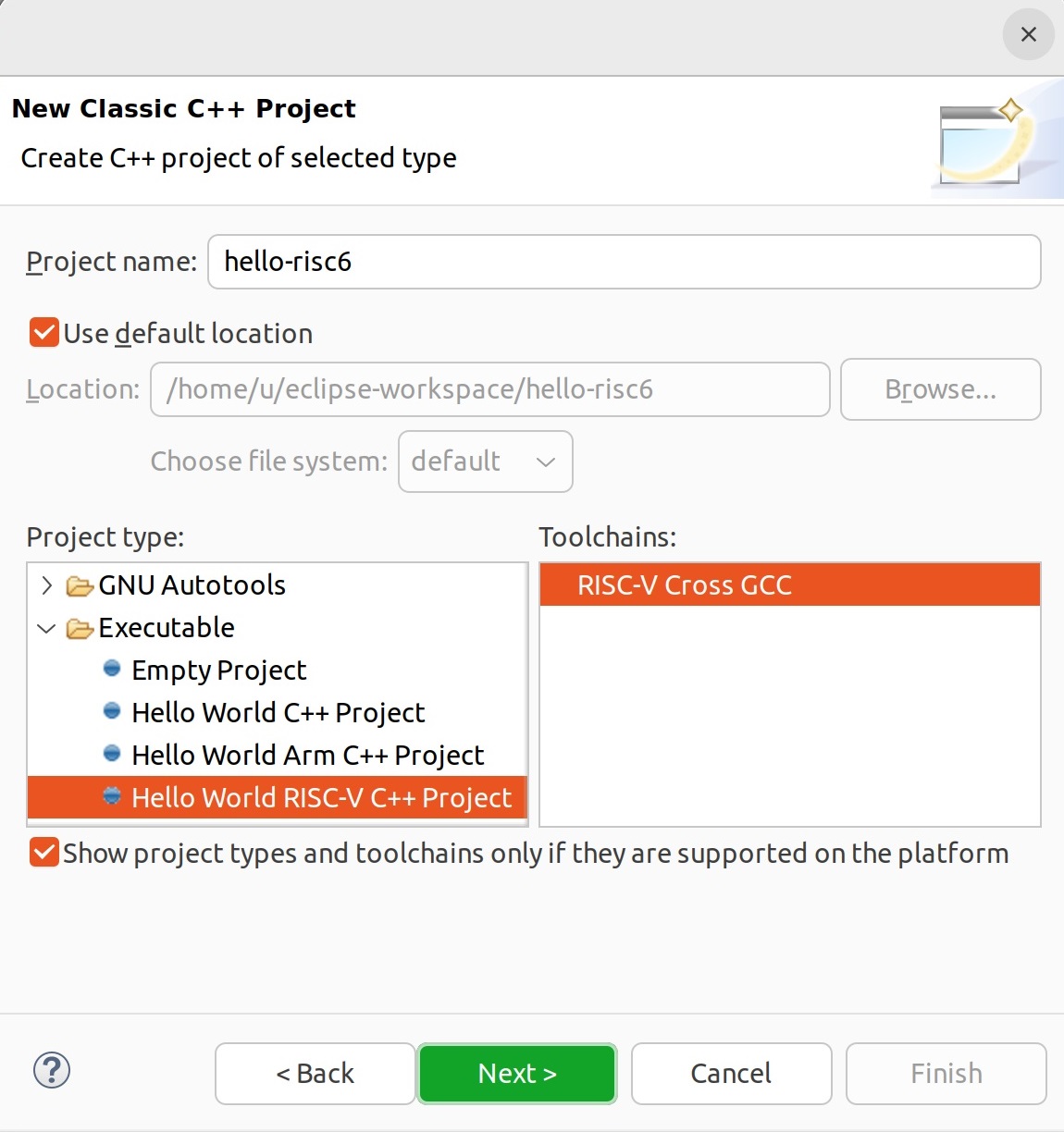The height and width of the screenshot is (1132, 1064).
Task: Open the help question mark icon
Action: click(51, 1073)
